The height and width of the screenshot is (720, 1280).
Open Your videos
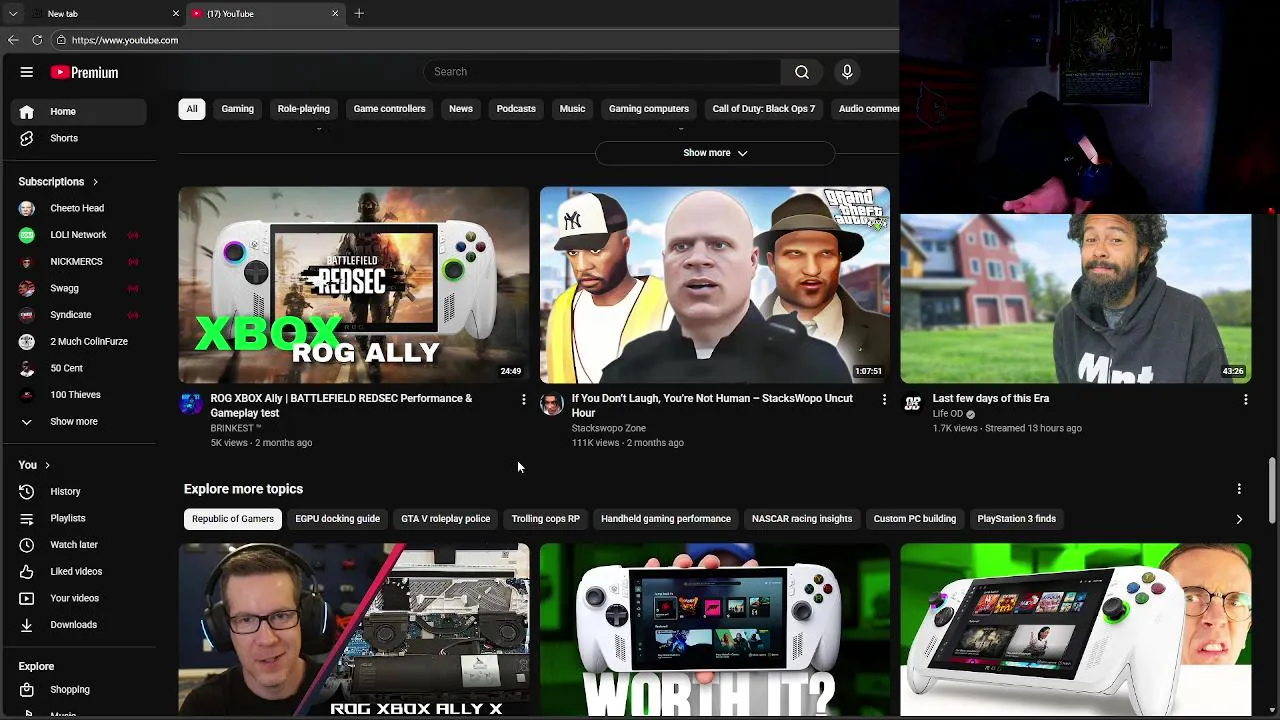pos(78,598)
